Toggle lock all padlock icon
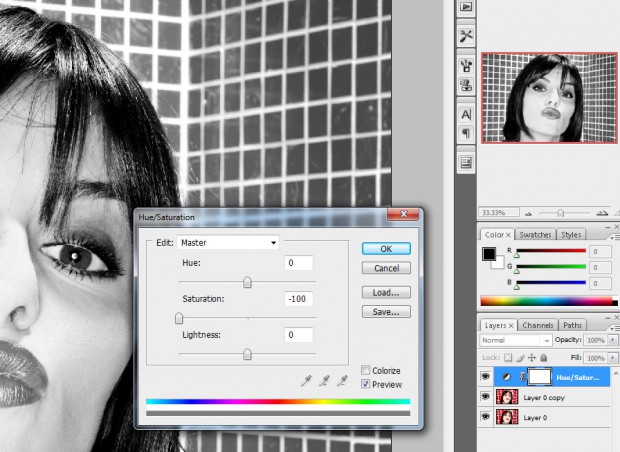 tap(544, 358)
